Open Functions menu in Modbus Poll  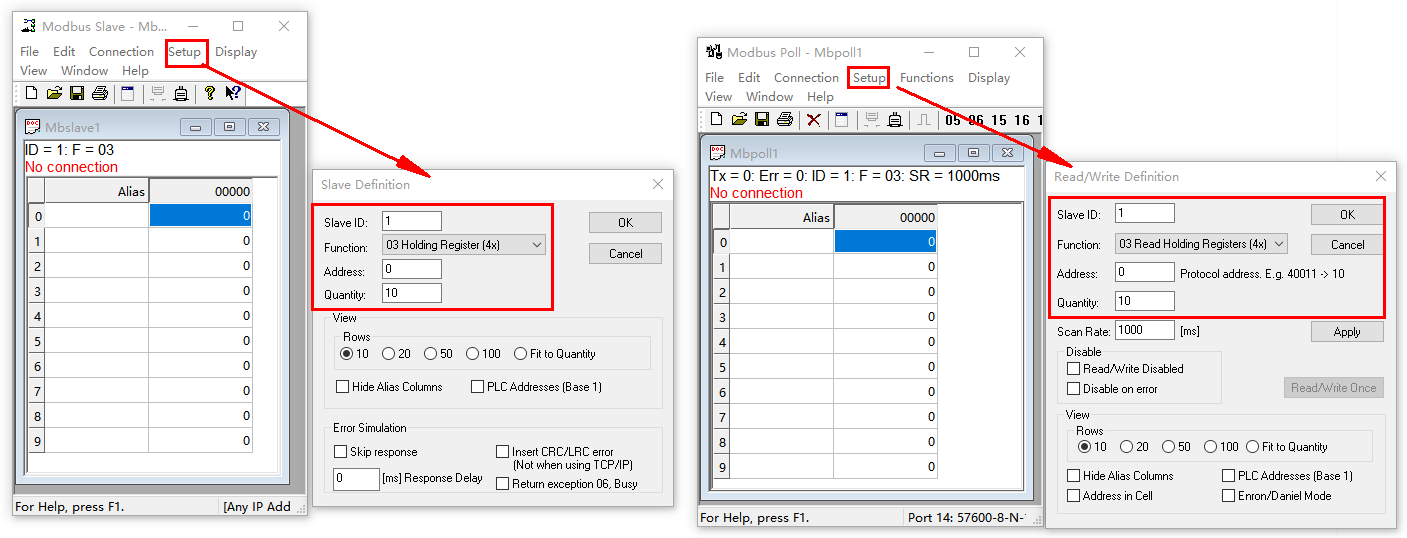pos(926,78)
